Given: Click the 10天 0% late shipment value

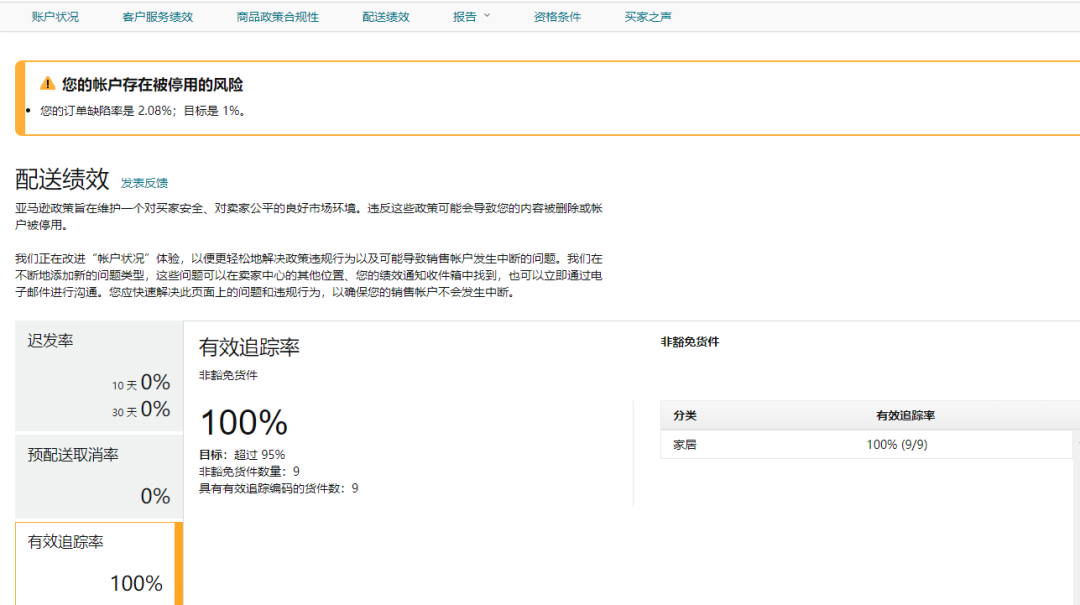Looking at the screenshot, I should coord(143,385).
